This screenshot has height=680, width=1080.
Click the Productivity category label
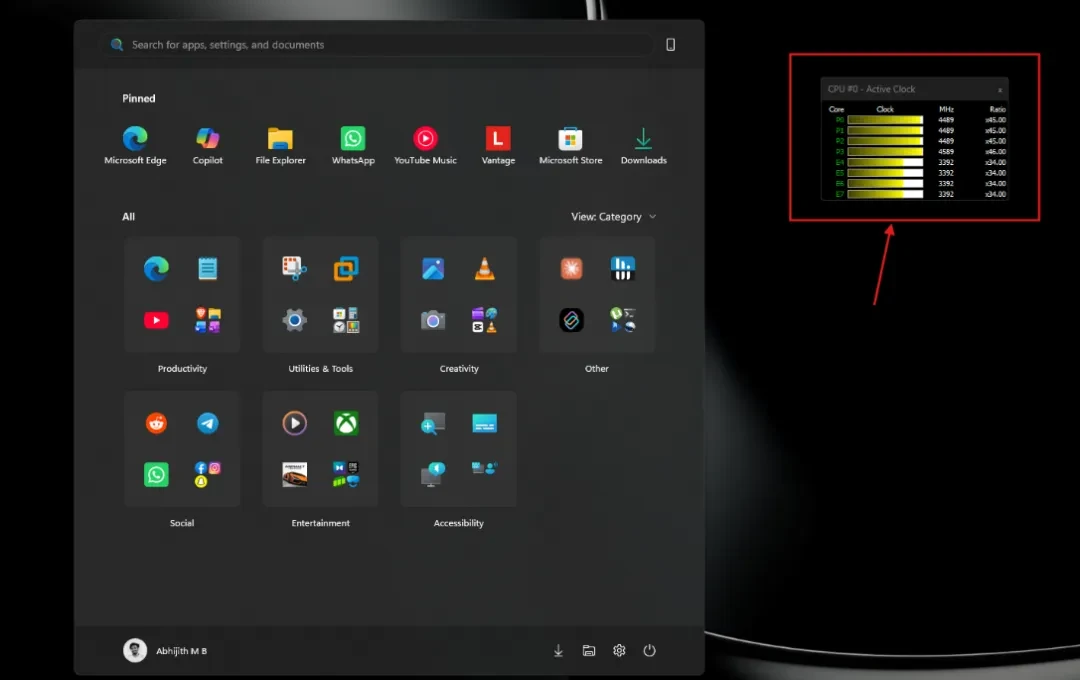pos(183,369)
